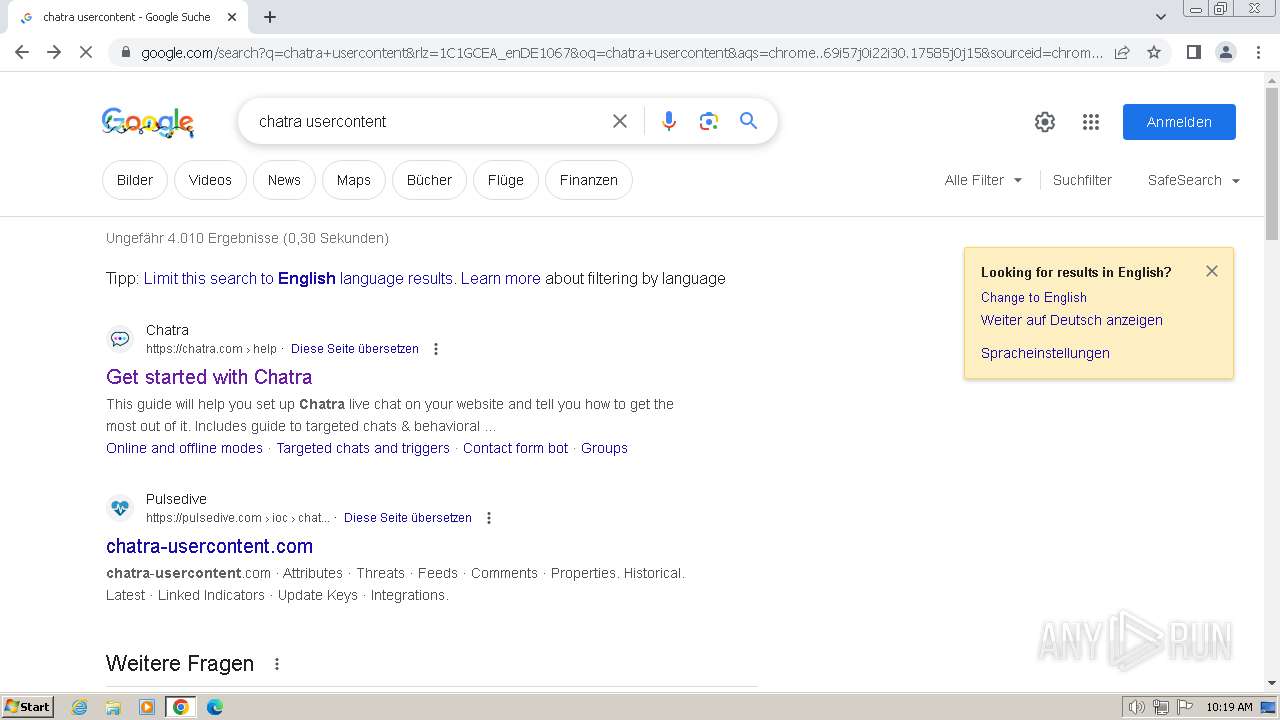
Task: Open Chrome side panel icon
Action: [1193, 52]
